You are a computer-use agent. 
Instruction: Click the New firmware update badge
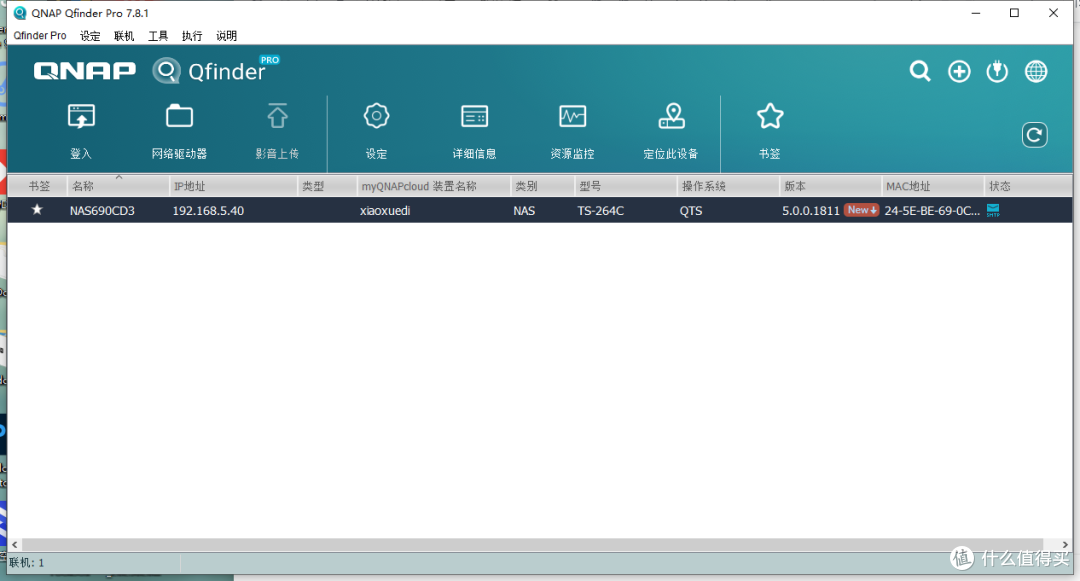pyautogui.click(x=862, y=210)
